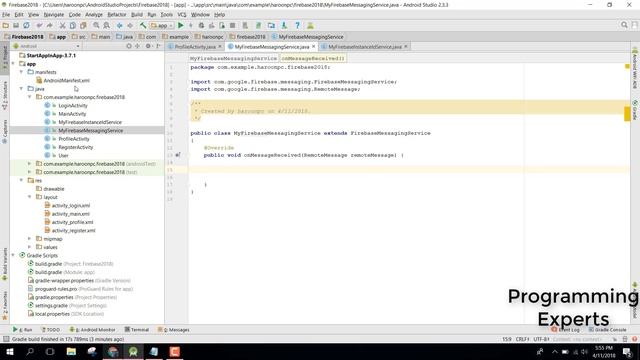640x360 pixels.
Task: Click the Open folder toolbar icon
Action: (x=6, y=25)
